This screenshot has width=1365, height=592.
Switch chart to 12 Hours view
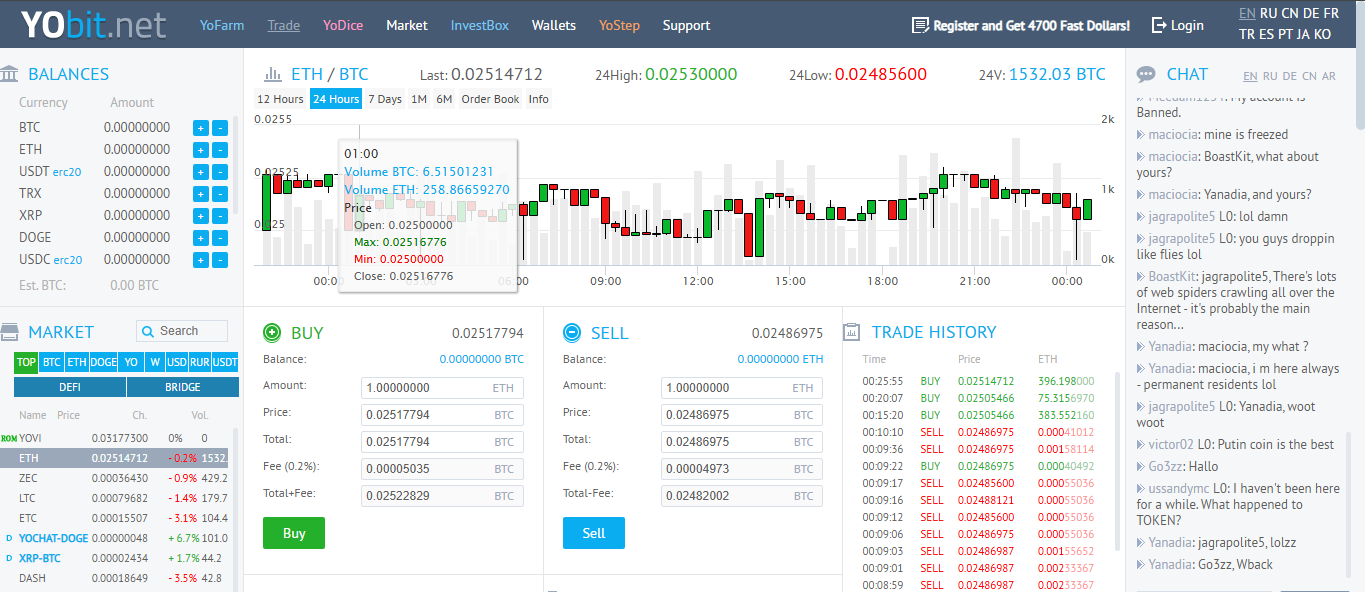click(280, 99)
